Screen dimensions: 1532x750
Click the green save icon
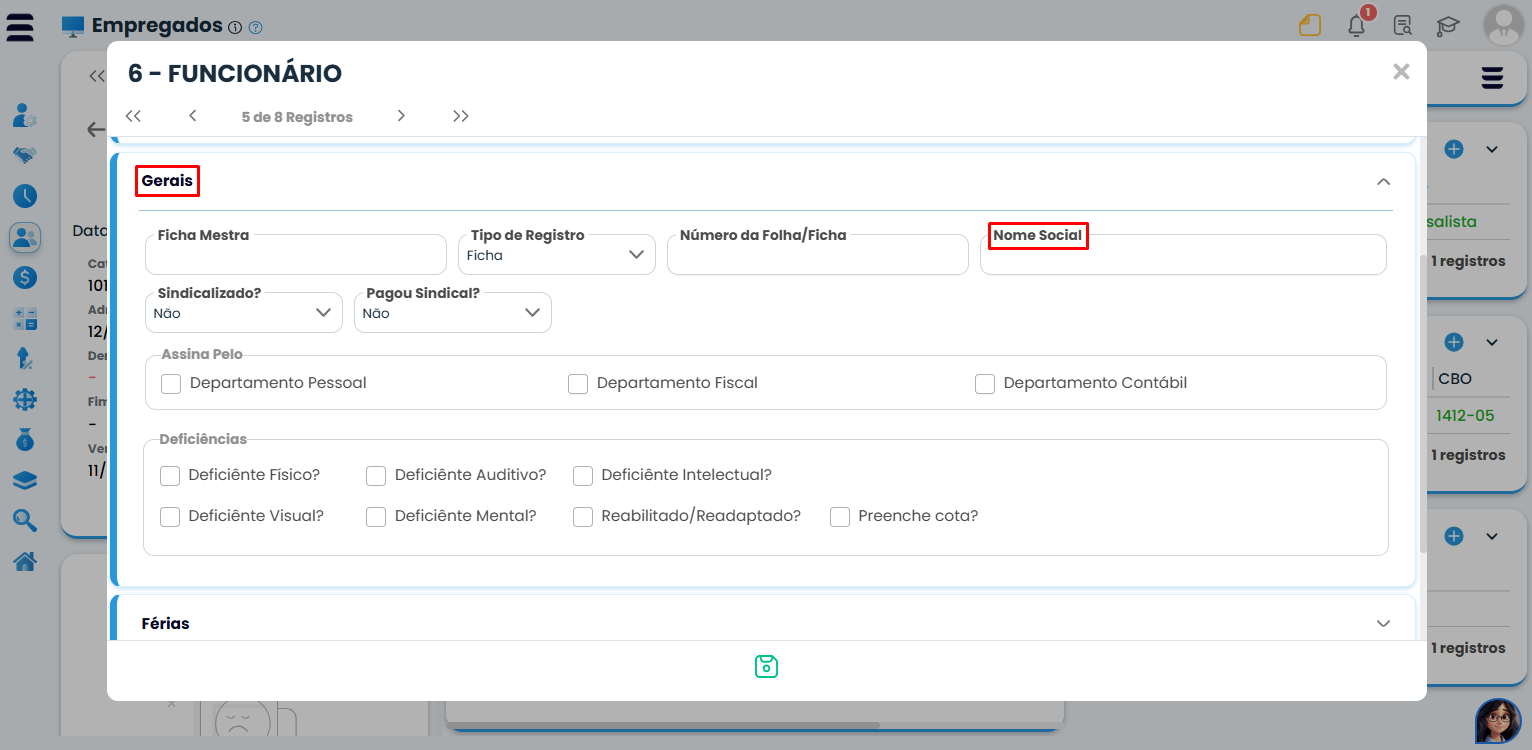point(766,666)
